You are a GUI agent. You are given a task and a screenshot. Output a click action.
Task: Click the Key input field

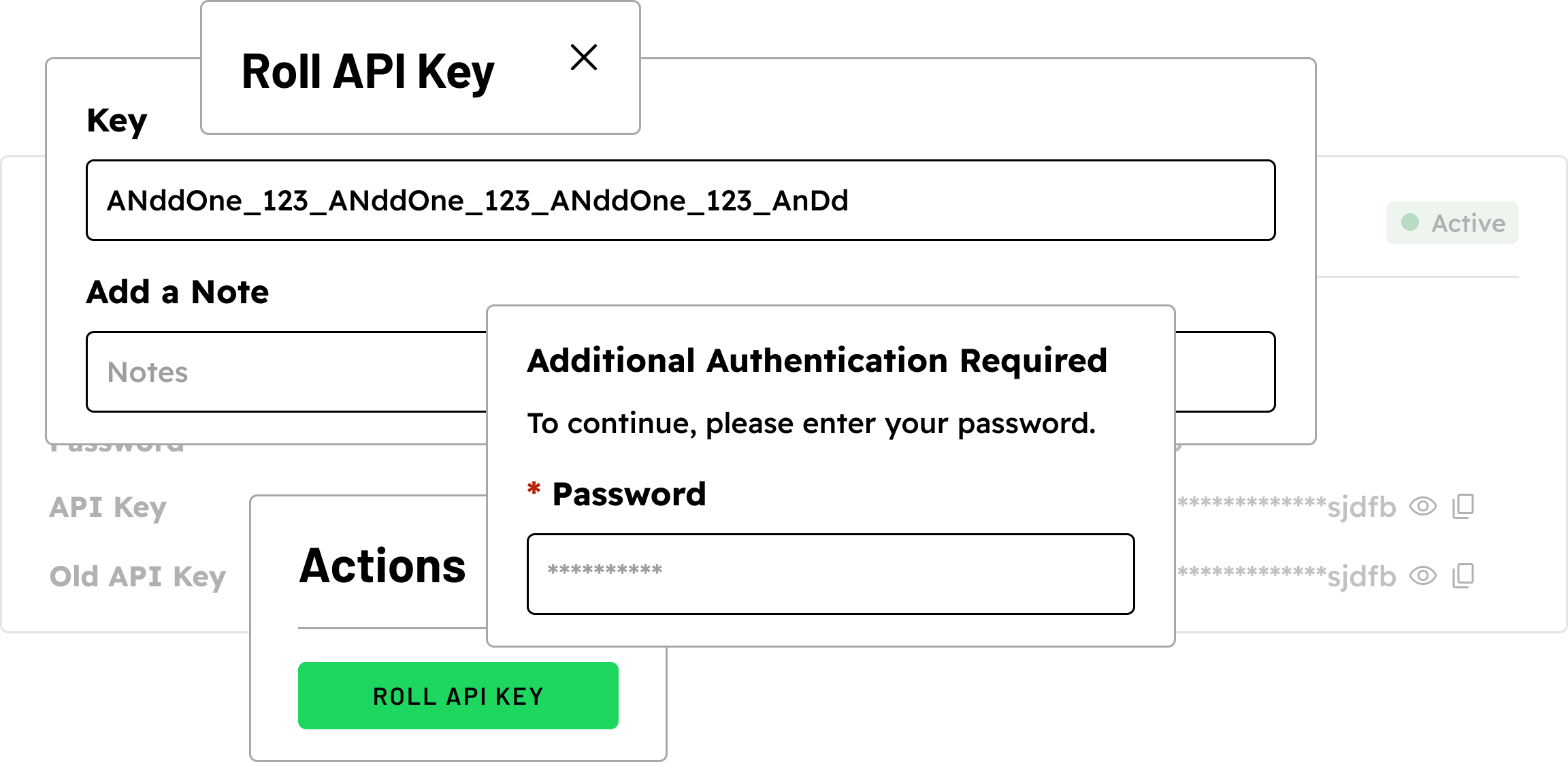(681, 200)
